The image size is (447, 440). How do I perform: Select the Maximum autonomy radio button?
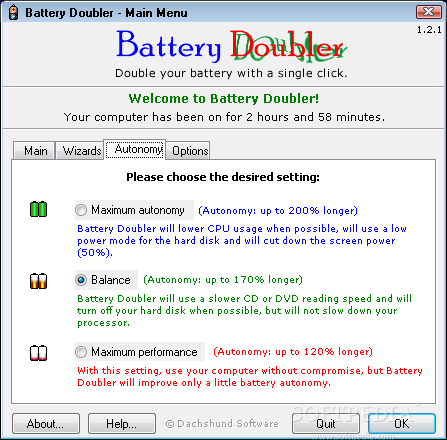(81, 210)
